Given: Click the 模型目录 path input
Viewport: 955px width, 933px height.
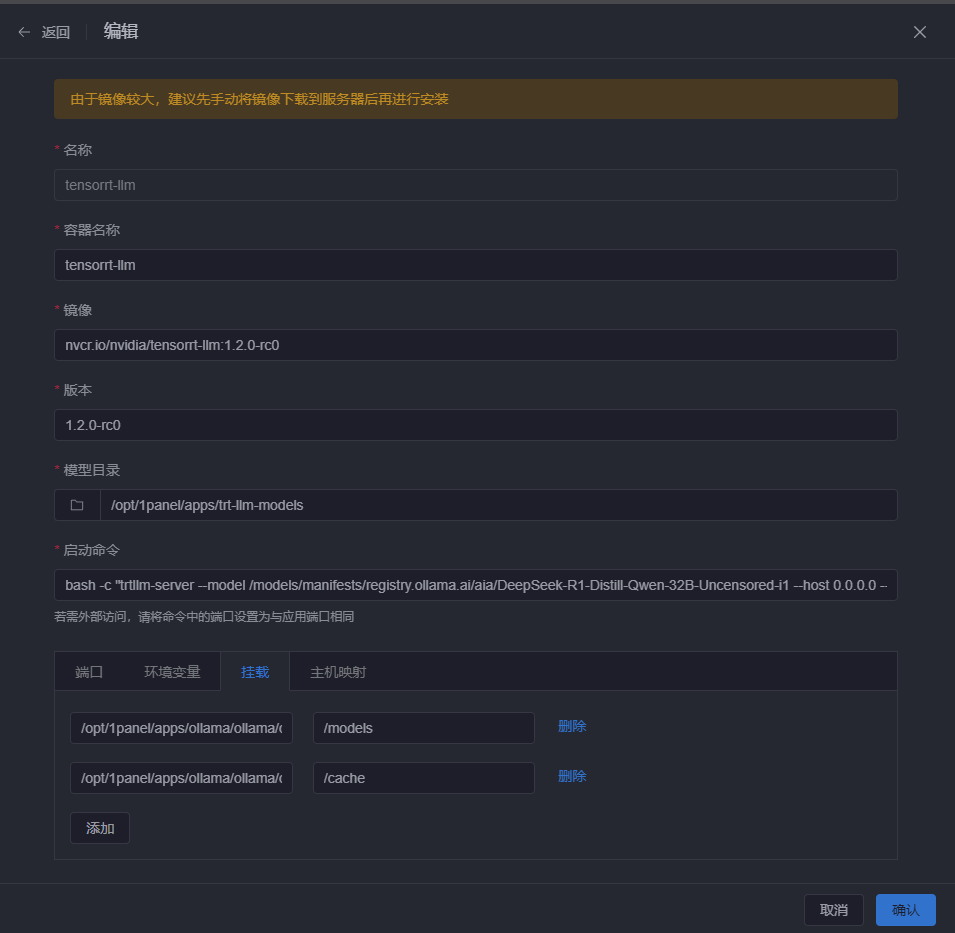Looking at the screenshot, I should click(497, 505).
